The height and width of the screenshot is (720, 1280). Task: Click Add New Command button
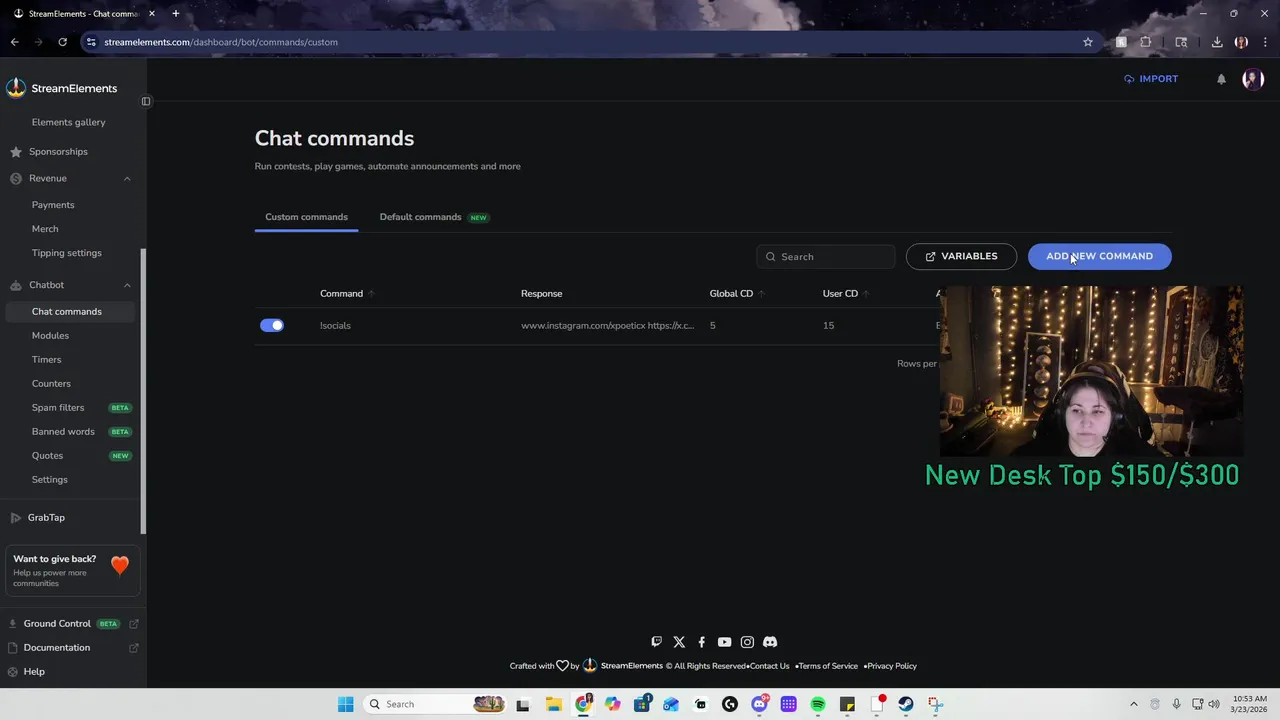[1099, 256]
